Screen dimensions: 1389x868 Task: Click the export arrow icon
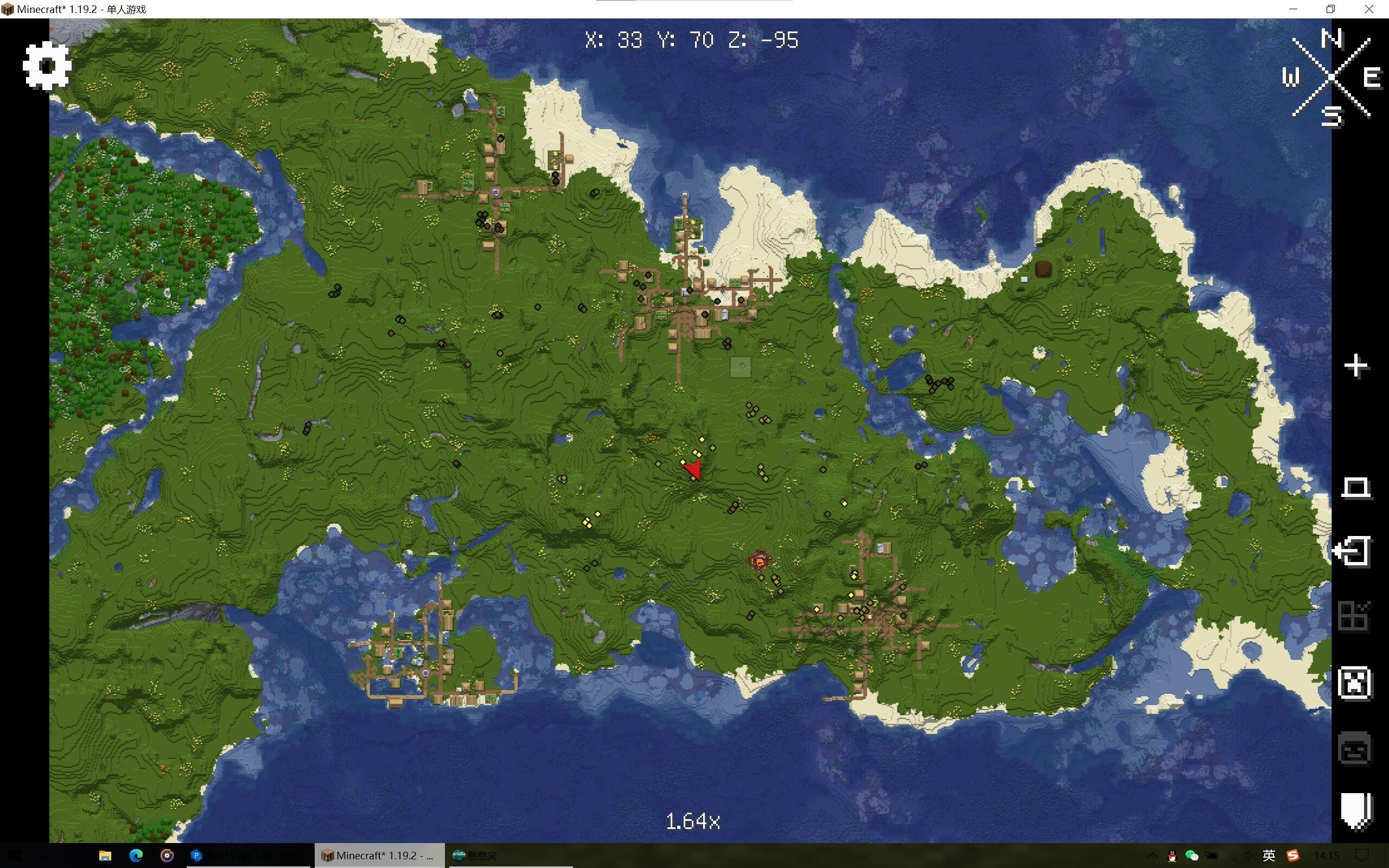click(1353, 552)
